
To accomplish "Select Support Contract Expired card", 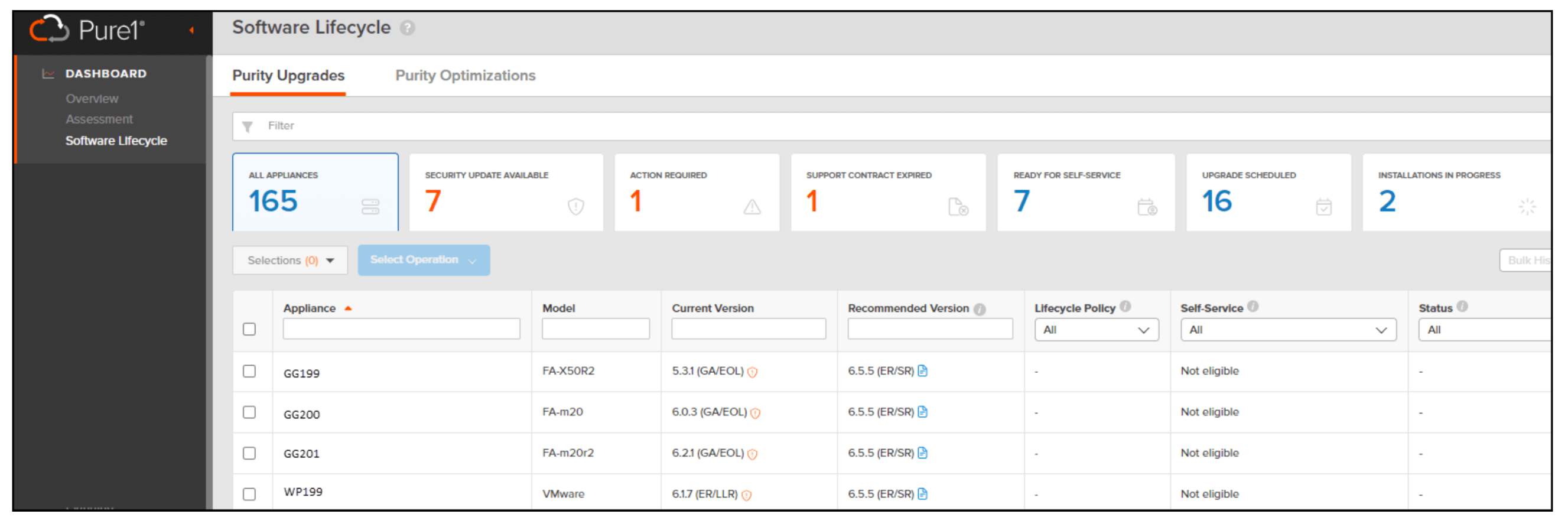I will pyautogui.click(x=888, y=192).
